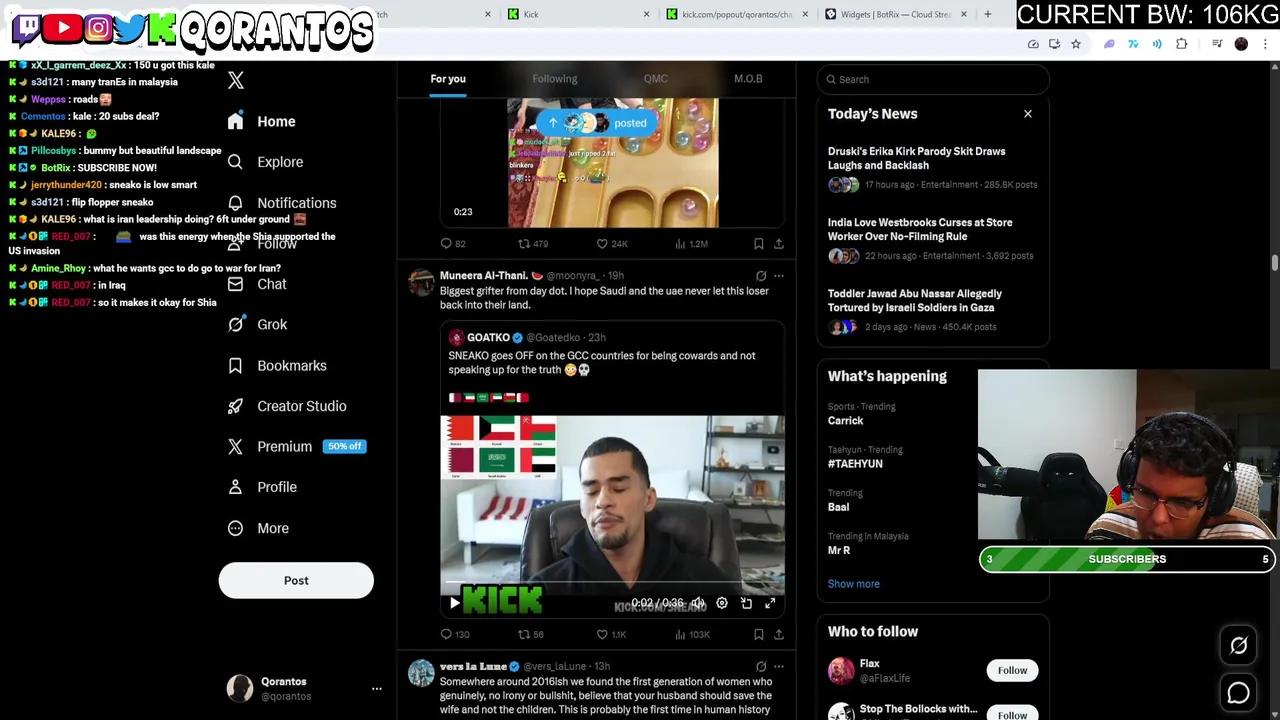Open Grok explain on Muneera's post
Image resolution: width=1280 pixels, height=720 pixels.
tap(761, 275)
